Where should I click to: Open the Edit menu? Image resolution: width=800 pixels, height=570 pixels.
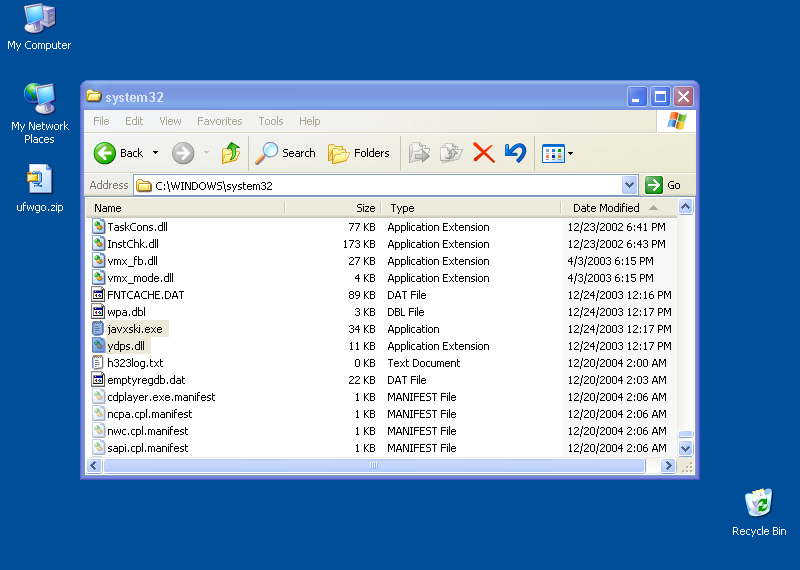pyautogui.click(x=134, y=121)
